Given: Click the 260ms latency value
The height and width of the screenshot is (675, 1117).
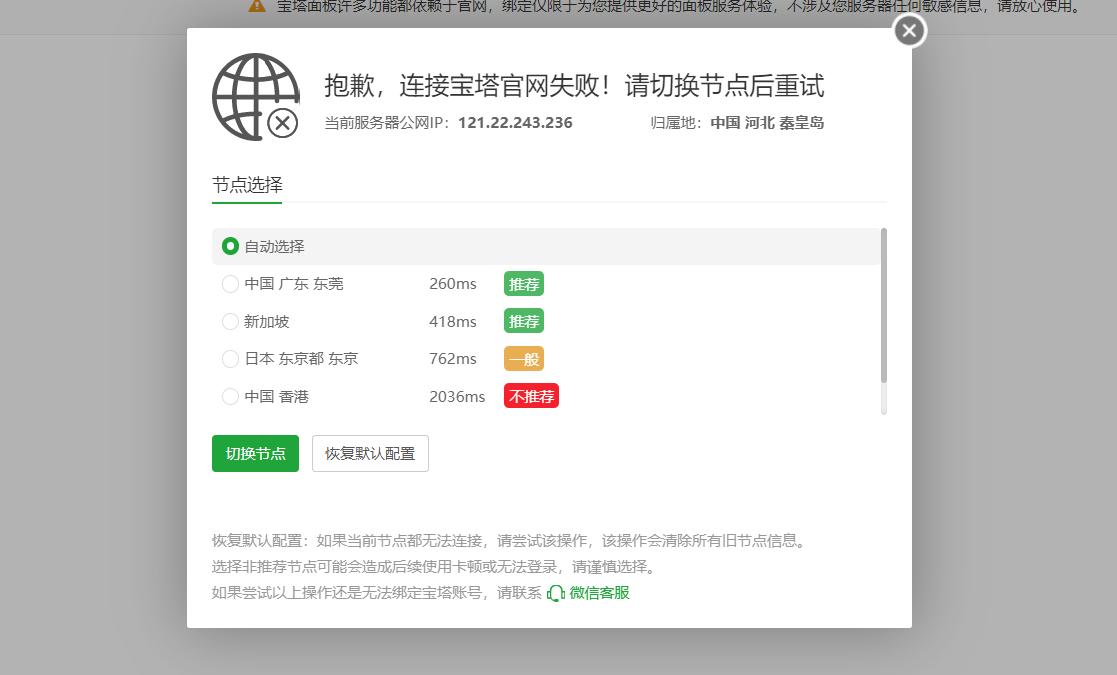Looking at the screenshot, I should point(452,284).
